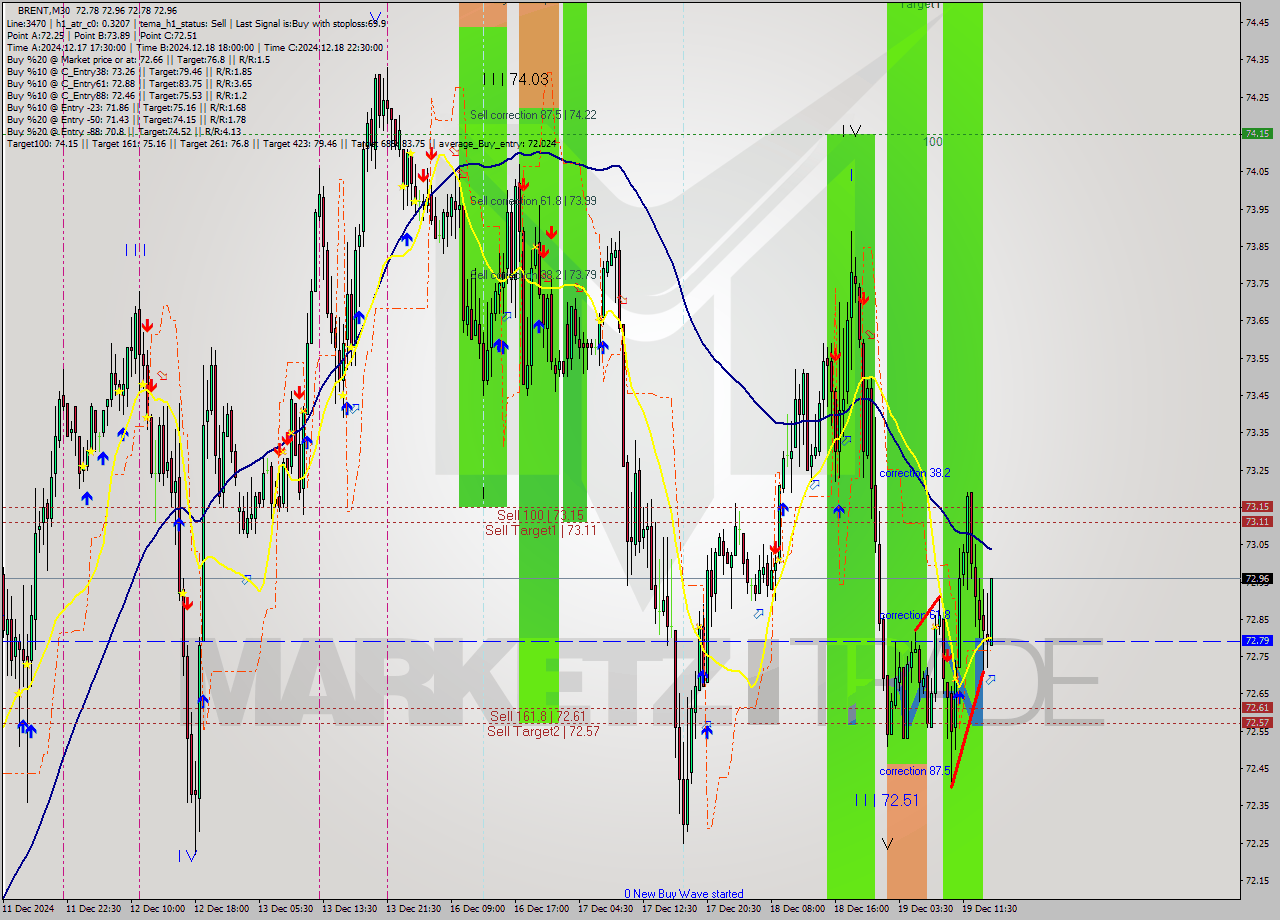Select the 'Sell 161.8 | 72.61' level label
The width and height of the screenshot is (1280, 920).
pos(538,716)
